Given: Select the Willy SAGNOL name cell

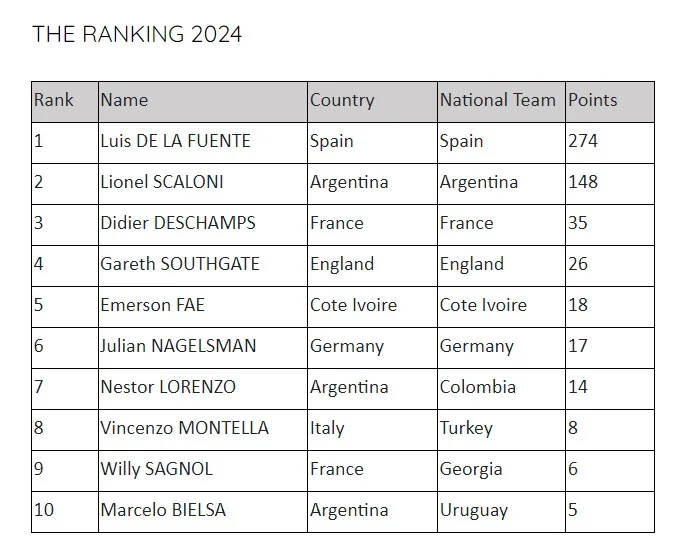Looking at the screenshot, I should (156, 469).
